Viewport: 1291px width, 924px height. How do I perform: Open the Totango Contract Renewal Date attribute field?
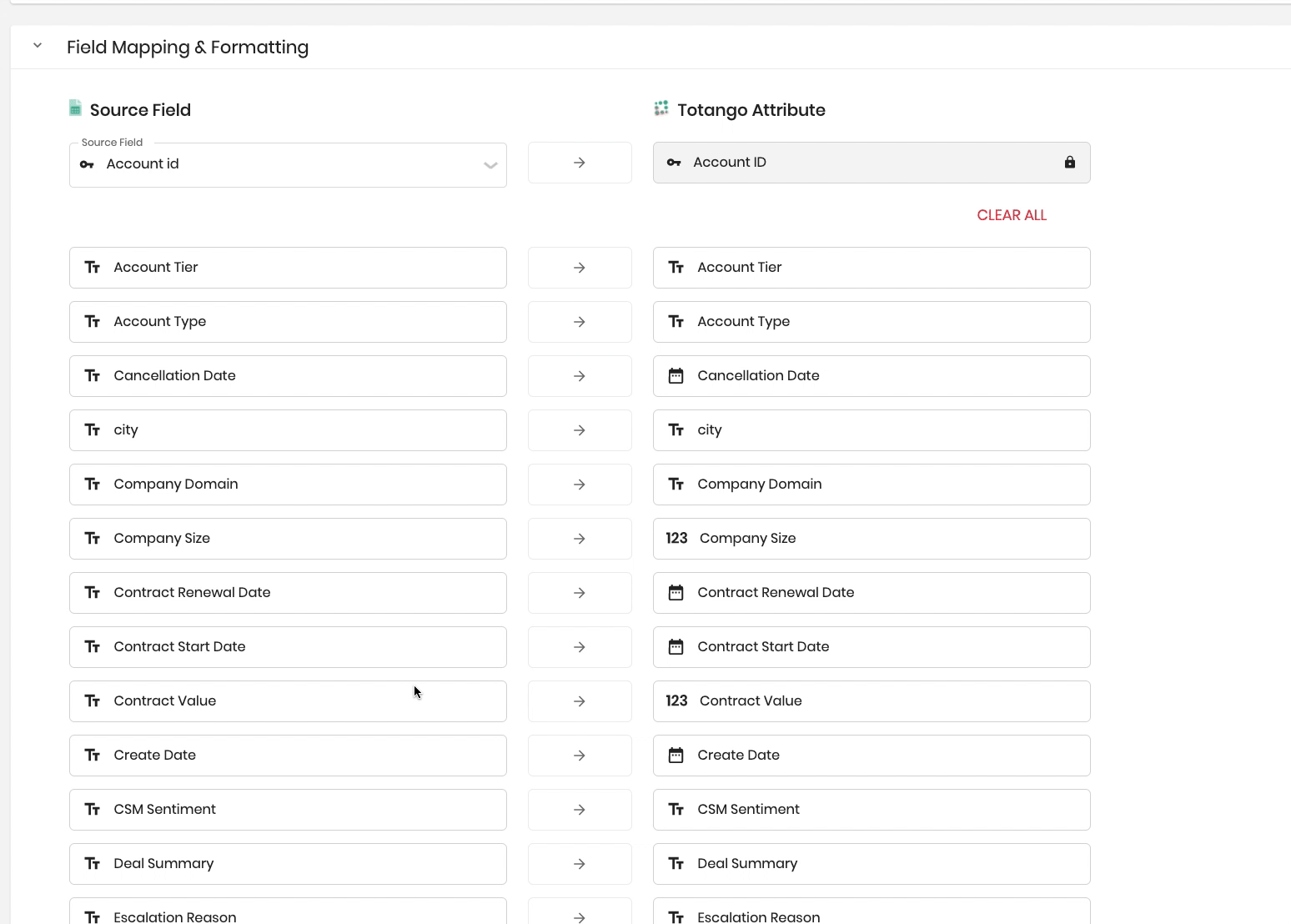point(872,593)
